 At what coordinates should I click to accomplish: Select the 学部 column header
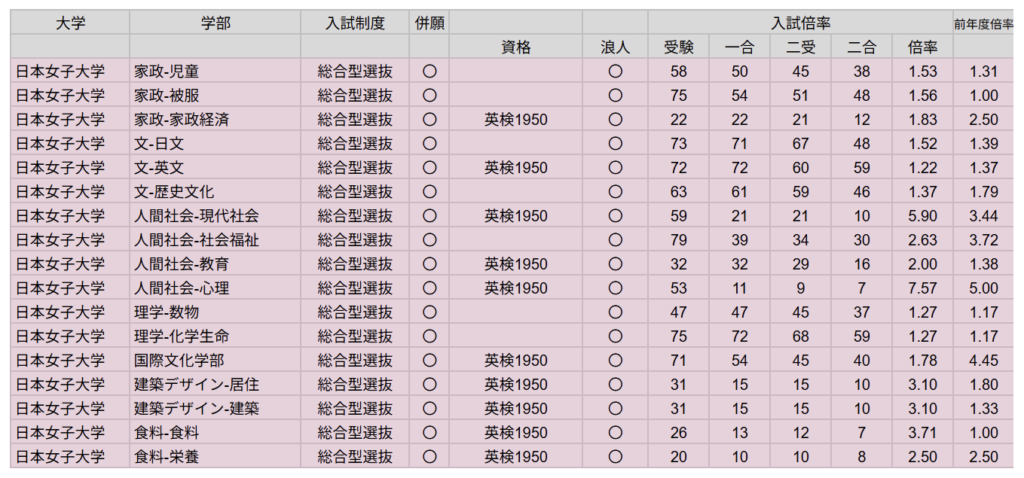pyautogui.click(x=215, y=23)
